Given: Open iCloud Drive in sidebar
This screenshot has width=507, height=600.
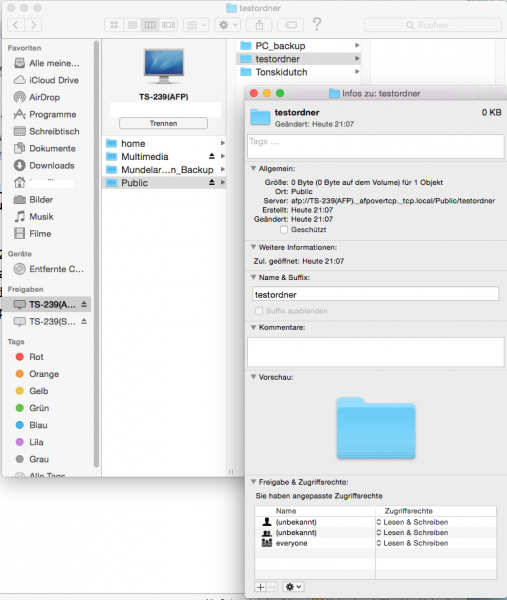Looking at the screenshot, I should click(x=47, y=80).
